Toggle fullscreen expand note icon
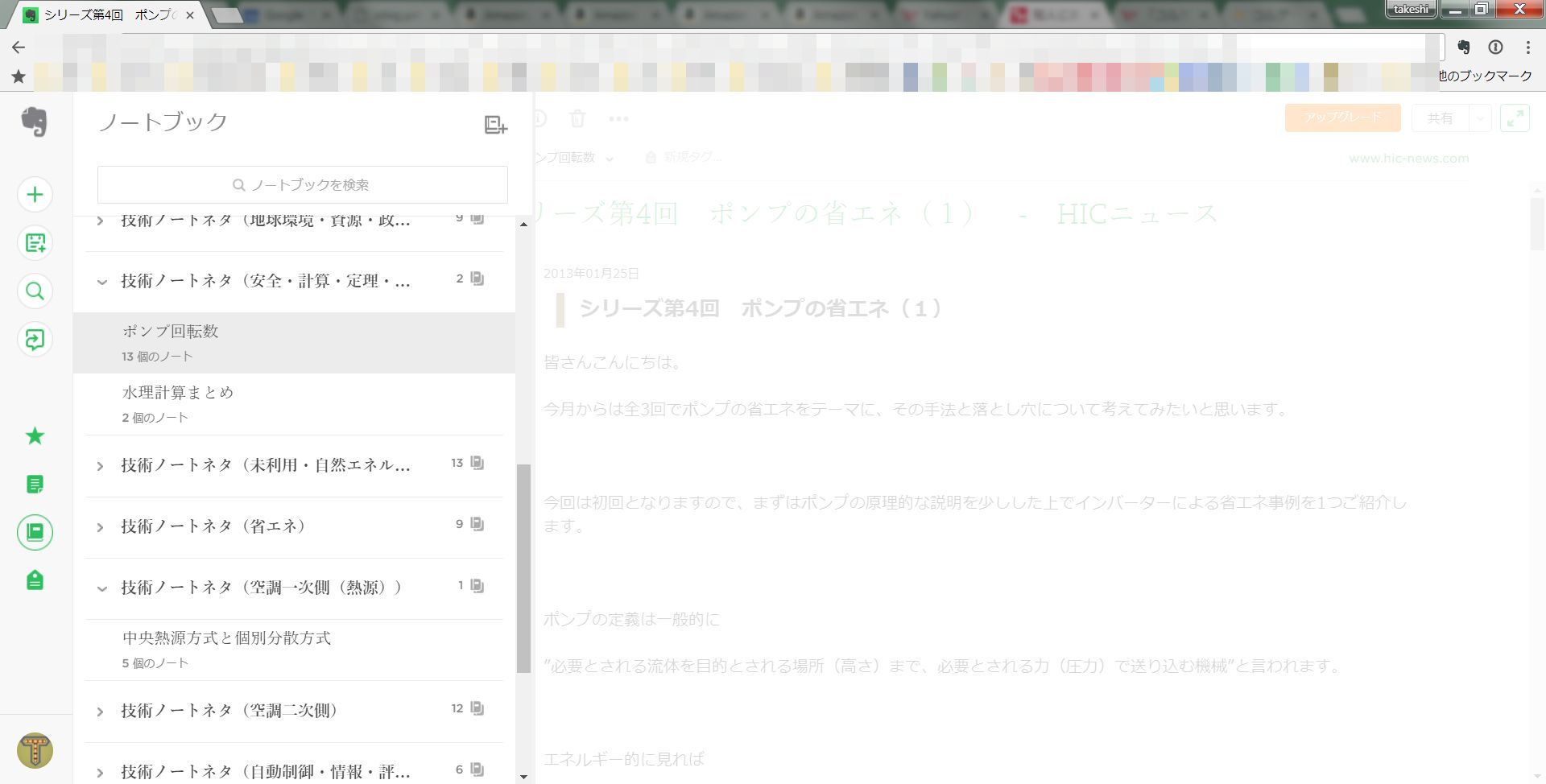The width and height of the screenshot is (1546, 784). [x=1515, y=118]
